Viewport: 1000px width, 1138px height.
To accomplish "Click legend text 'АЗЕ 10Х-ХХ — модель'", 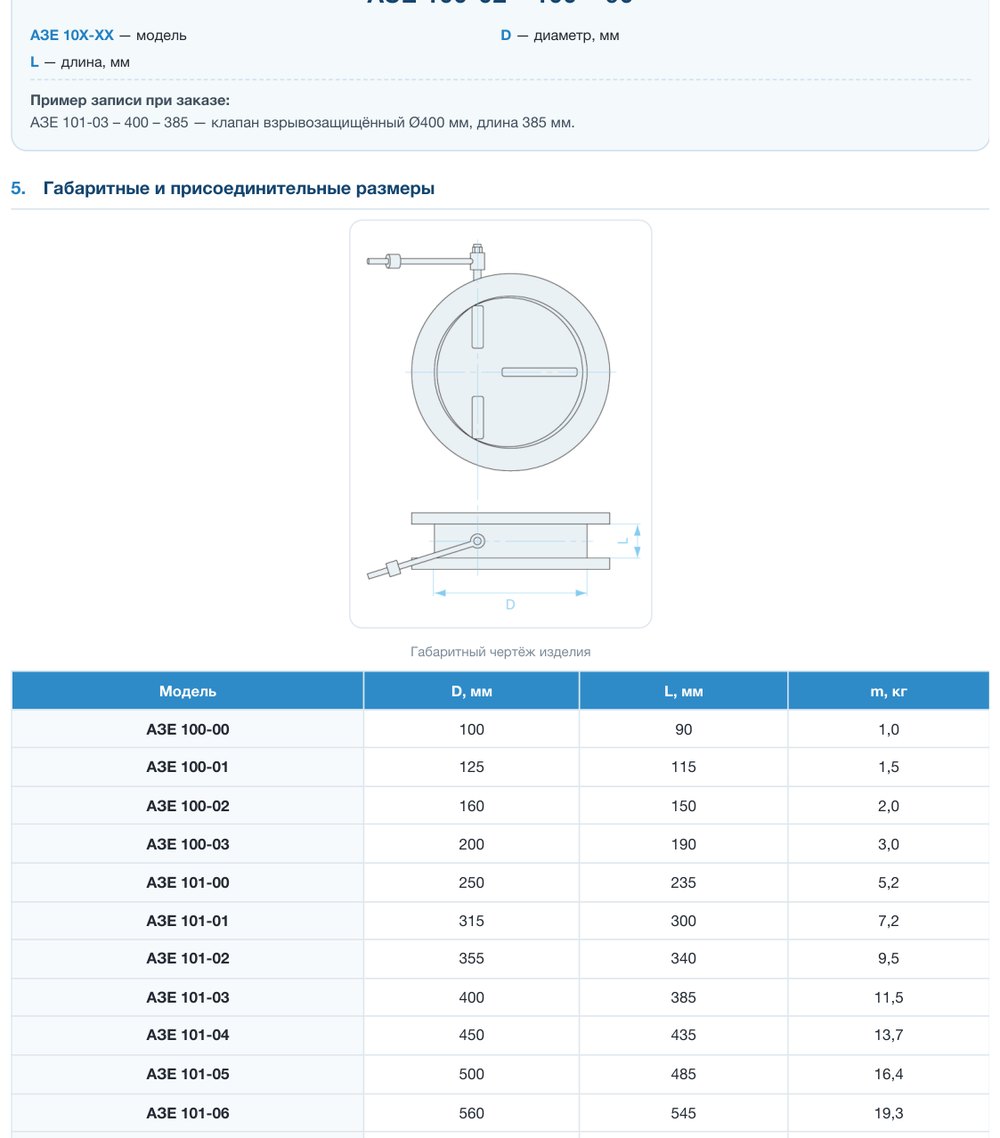I will point(108,36).
